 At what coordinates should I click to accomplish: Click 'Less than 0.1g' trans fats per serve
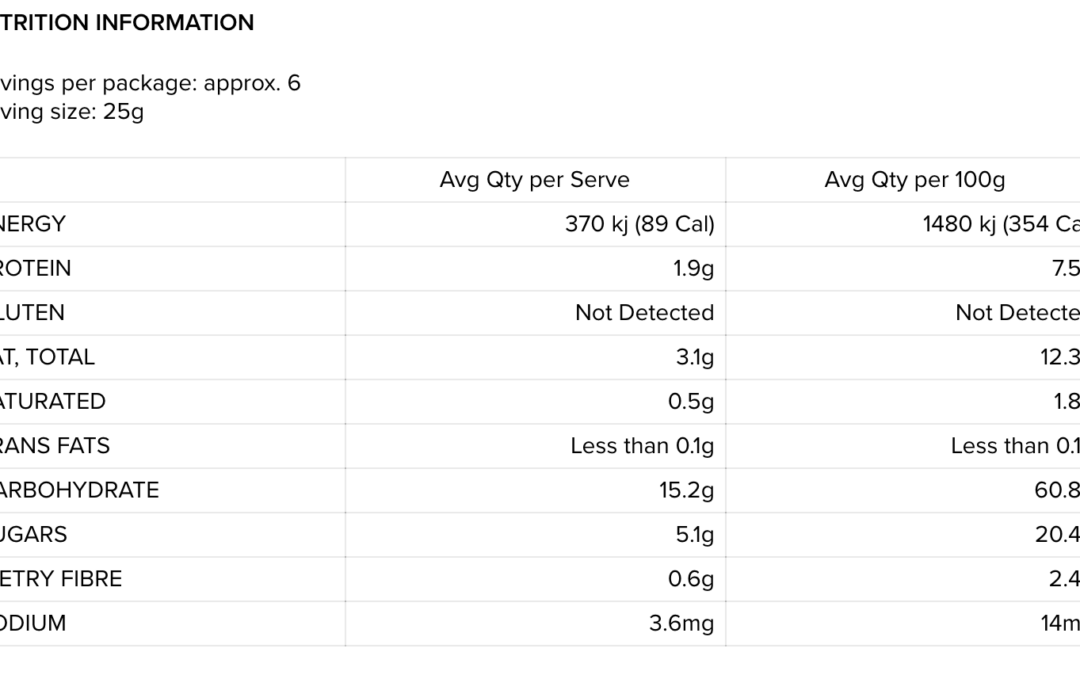pyautogui.click(x=642, y=445)
